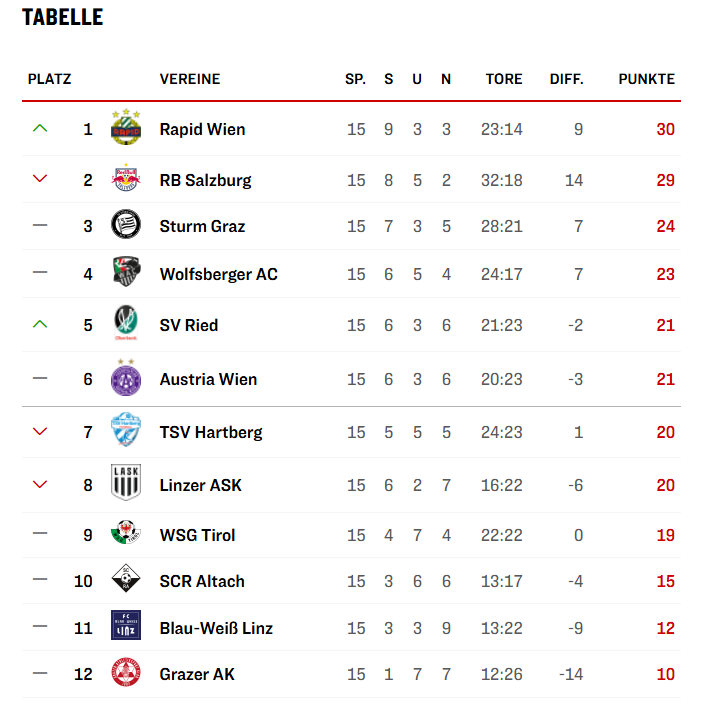Click the Wolfsberger AC club logo
Screen dimensions: 722x727
124,274
